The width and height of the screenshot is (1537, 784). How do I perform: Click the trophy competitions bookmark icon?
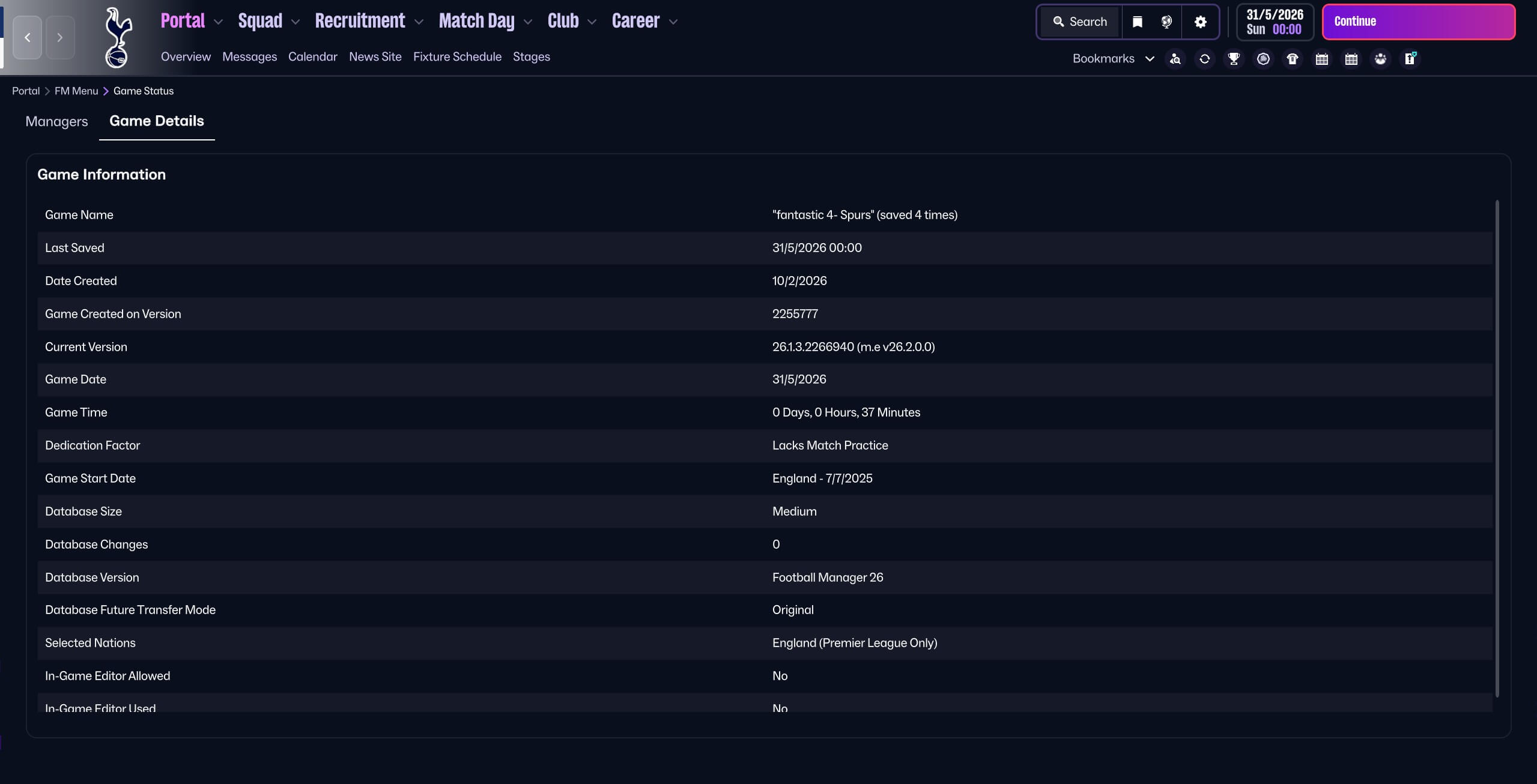pyautogui.click(x=1234, y=59)
